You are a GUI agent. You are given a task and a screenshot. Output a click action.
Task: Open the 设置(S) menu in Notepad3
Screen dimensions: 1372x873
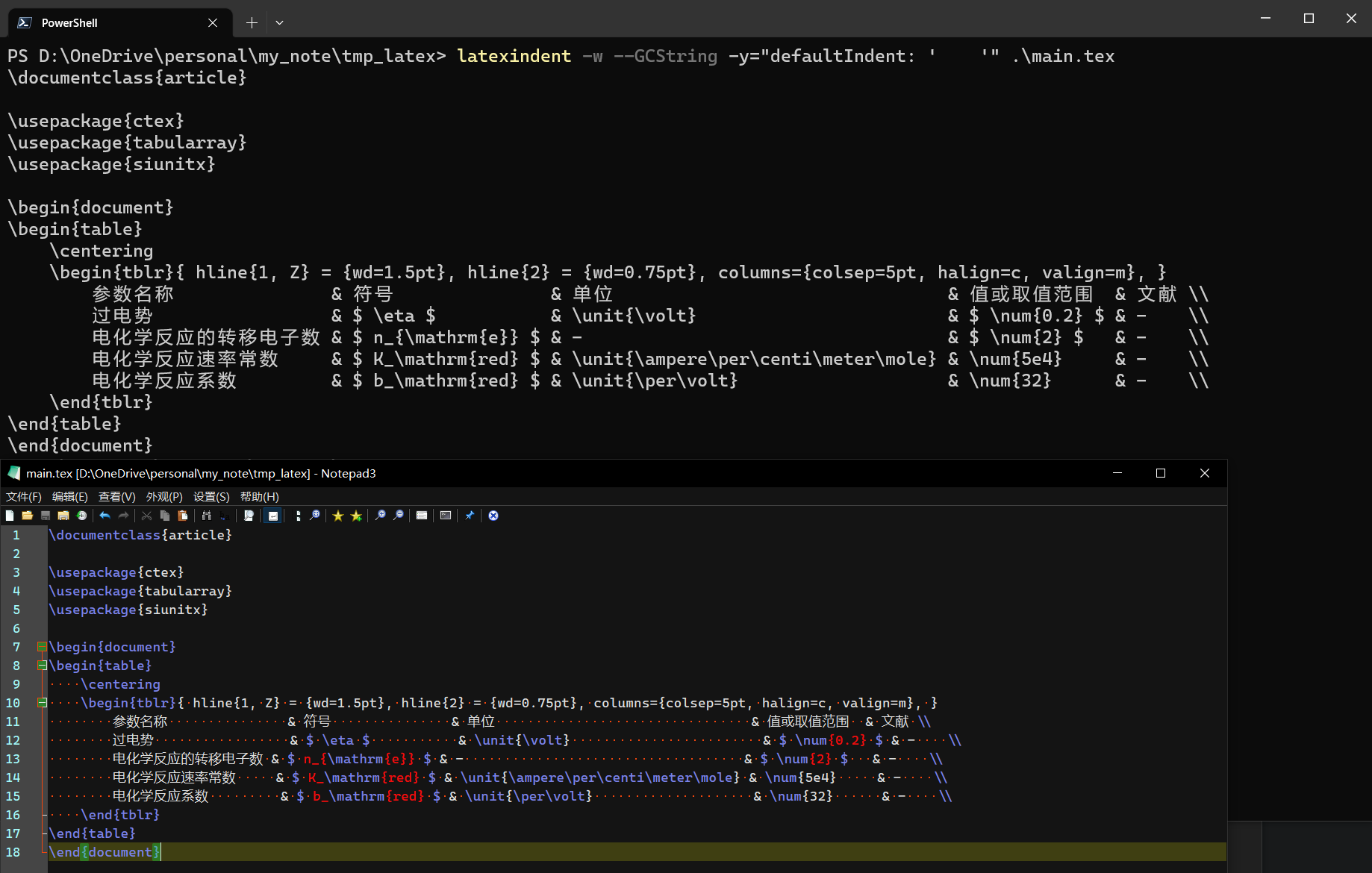[211, 496]
